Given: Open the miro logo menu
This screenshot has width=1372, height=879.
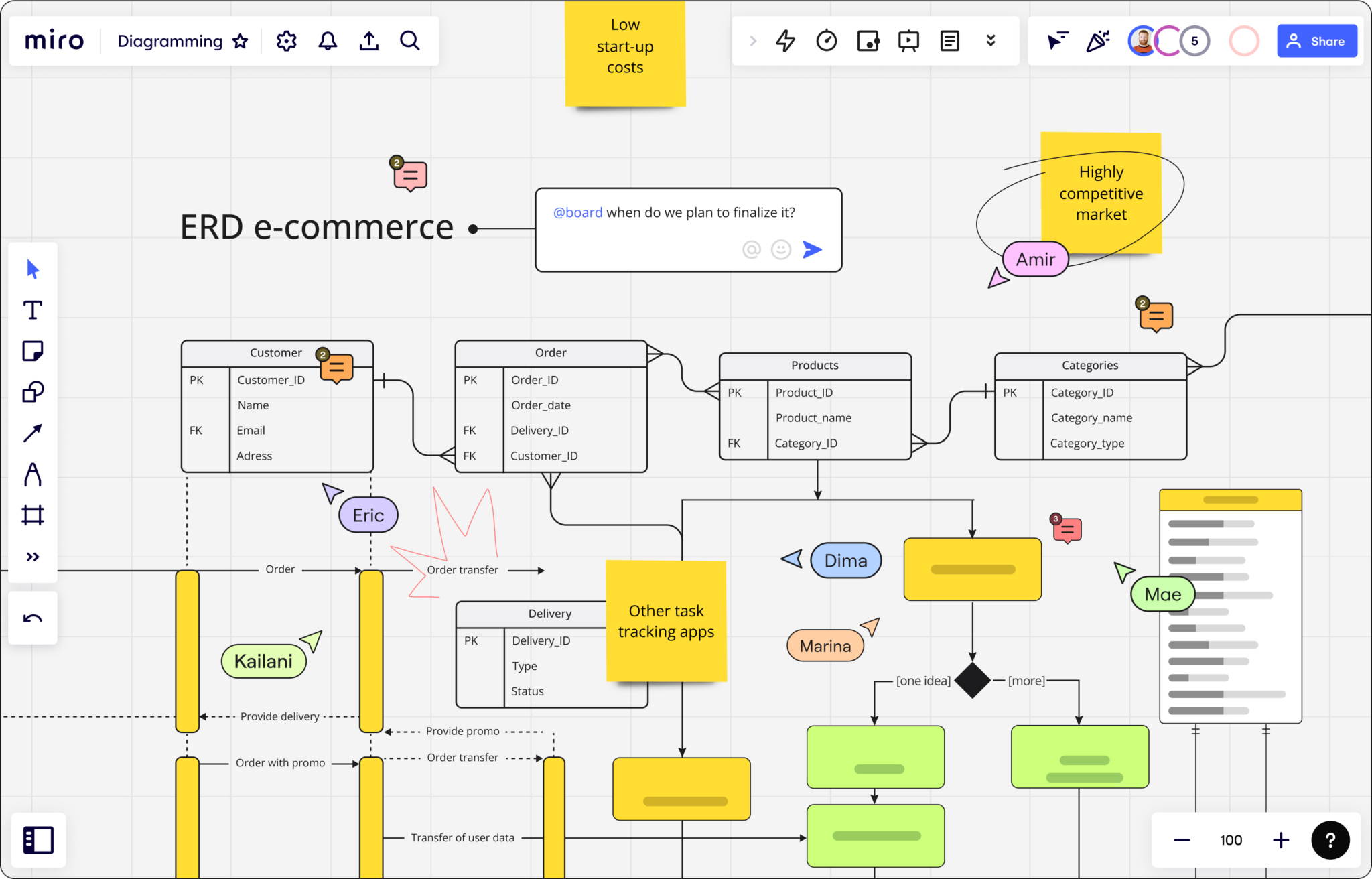Looking at the screenshot, I should coord(54,40).
